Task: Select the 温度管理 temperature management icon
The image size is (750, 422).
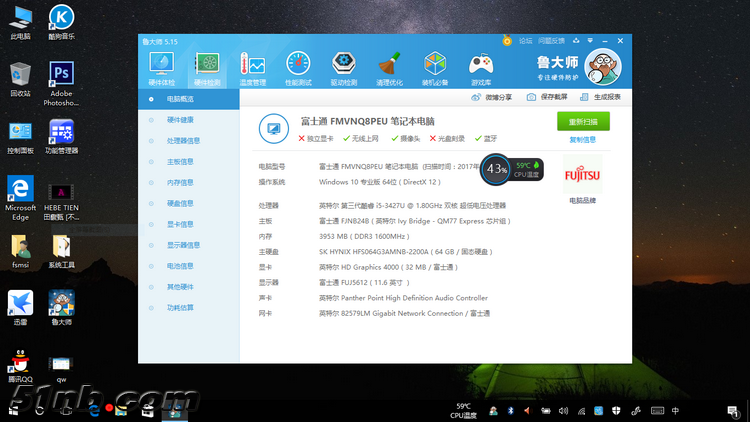Action: (252, 67)
